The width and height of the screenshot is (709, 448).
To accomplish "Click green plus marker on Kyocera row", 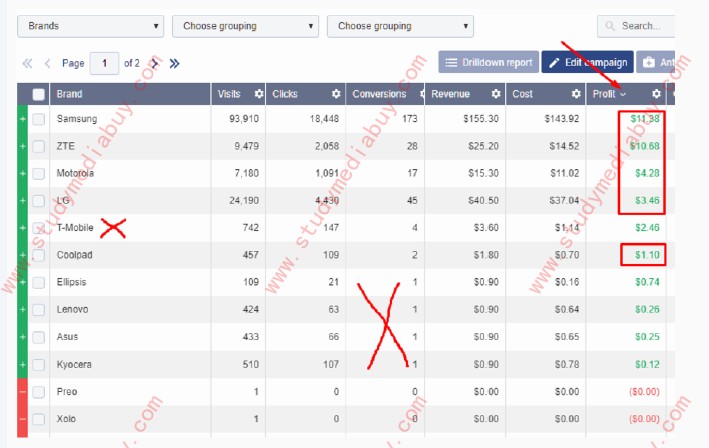I will pos(23,364).
